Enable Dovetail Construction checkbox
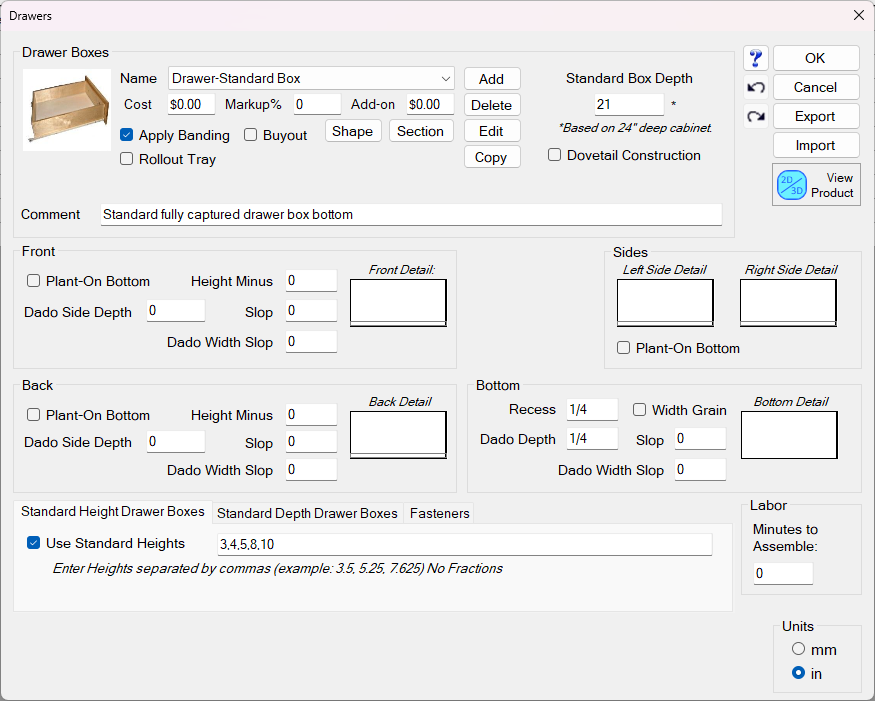Screen dimensions: 875x701 pos(555,155)
